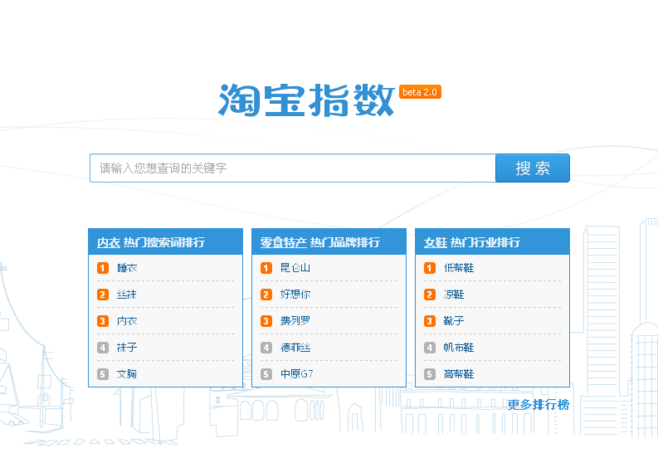The image size is (658, 458).
Task: Click the rank 5 badge beside 文胸
Action: pos(102,374)
